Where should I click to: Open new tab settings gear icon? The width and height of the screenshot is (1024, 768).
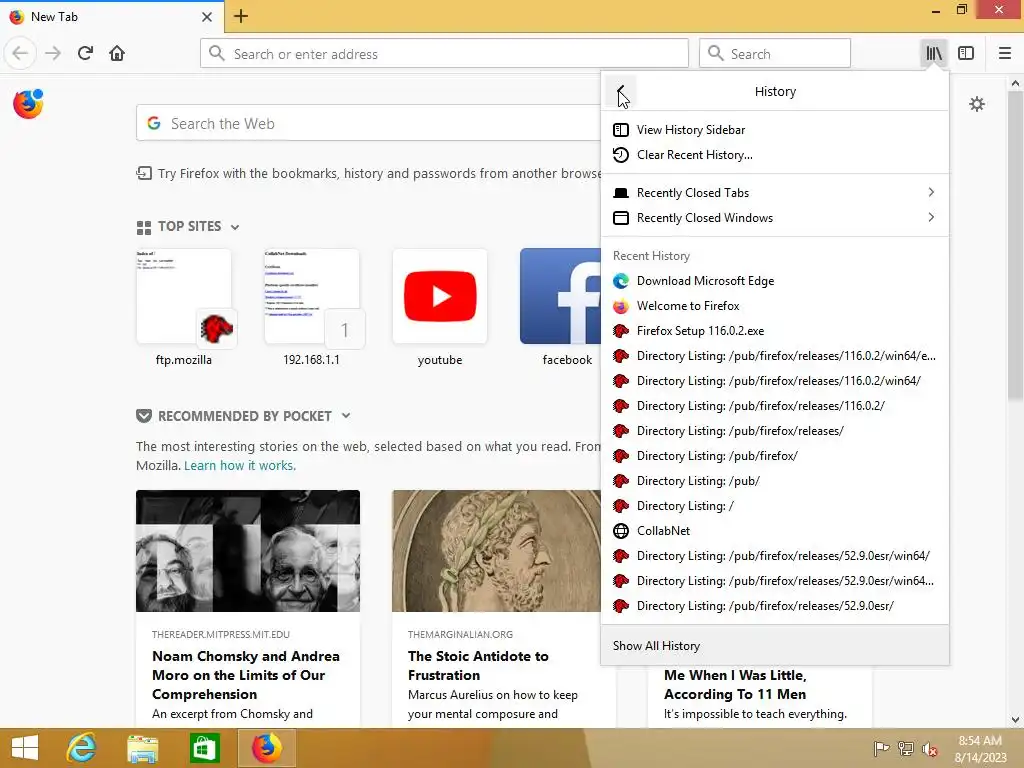coord(977,104)
